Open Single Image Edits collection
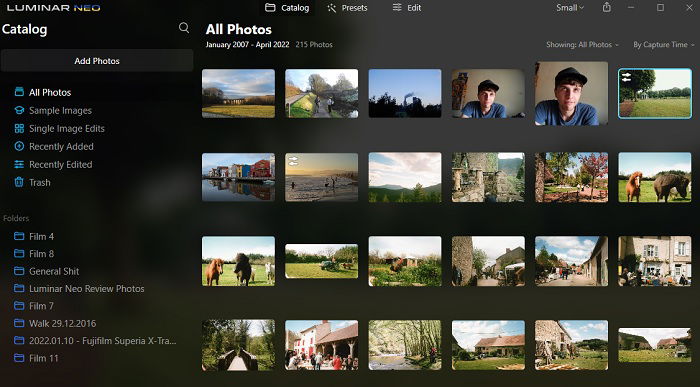 click(67, 129)
